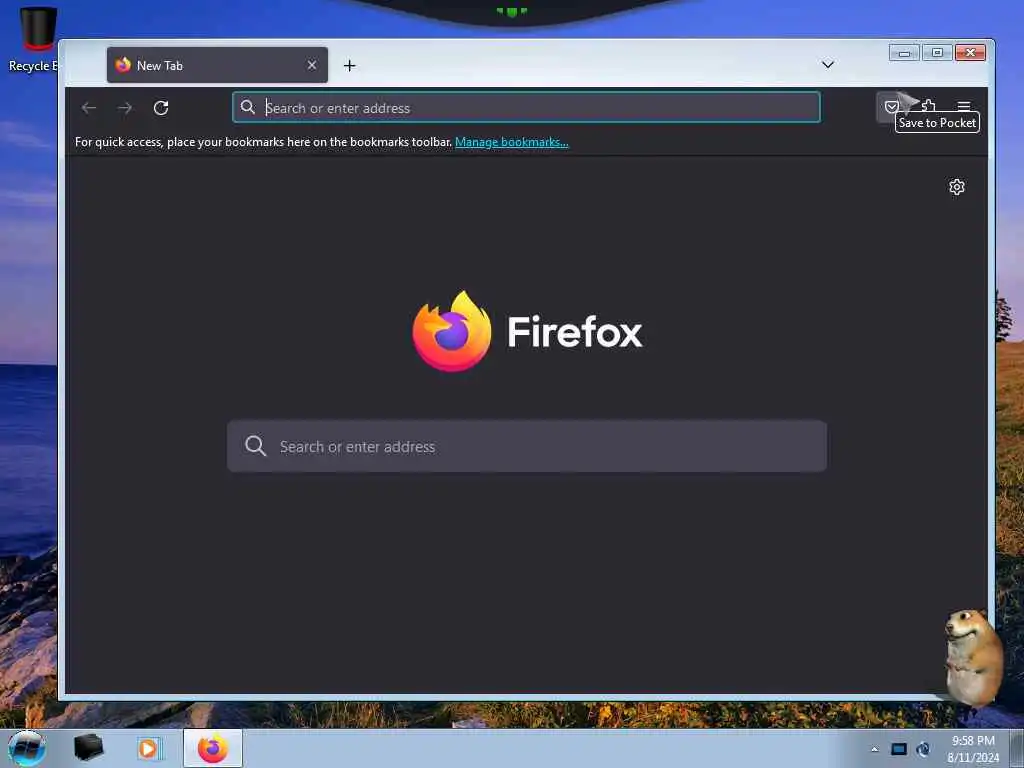Click the back navigation arrow
This screenshot has width=1024, height=768.
tap(89, 108)
